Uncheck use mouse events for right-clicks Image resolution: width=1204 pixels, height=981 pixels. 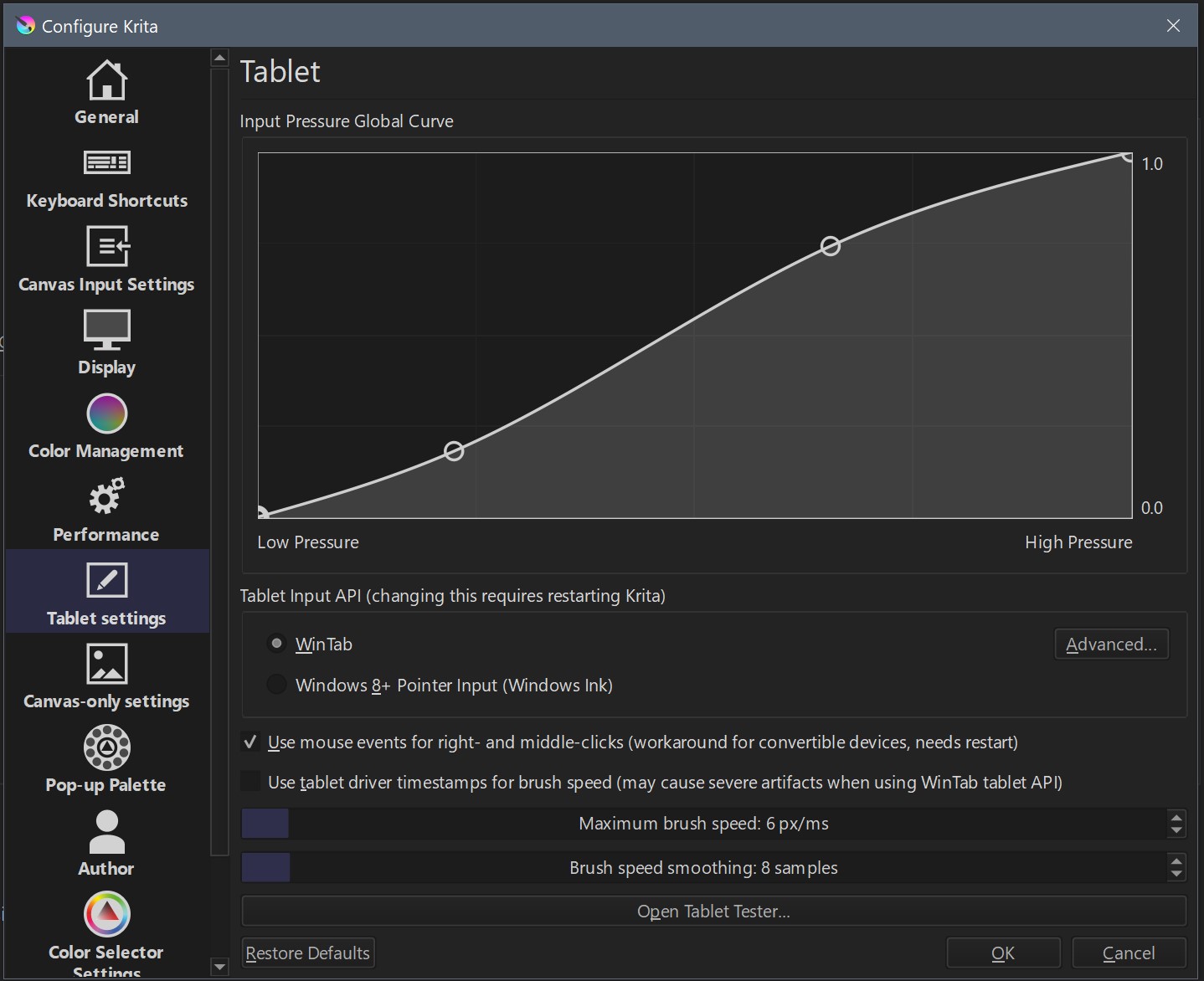[250, 742]
